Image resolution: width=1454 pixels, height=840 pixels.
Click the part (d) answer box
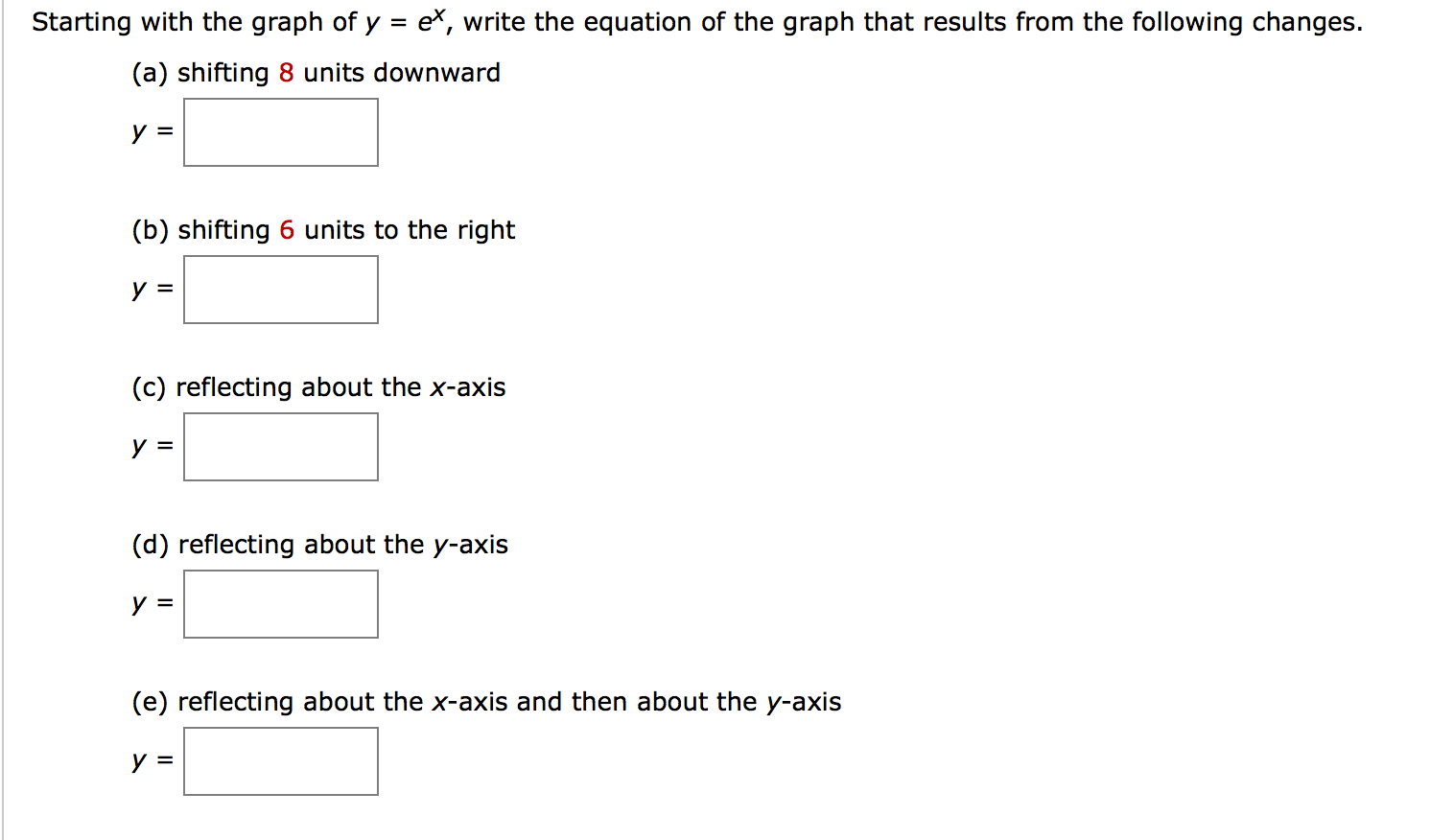pyautogui.click(x=281, y=604)
